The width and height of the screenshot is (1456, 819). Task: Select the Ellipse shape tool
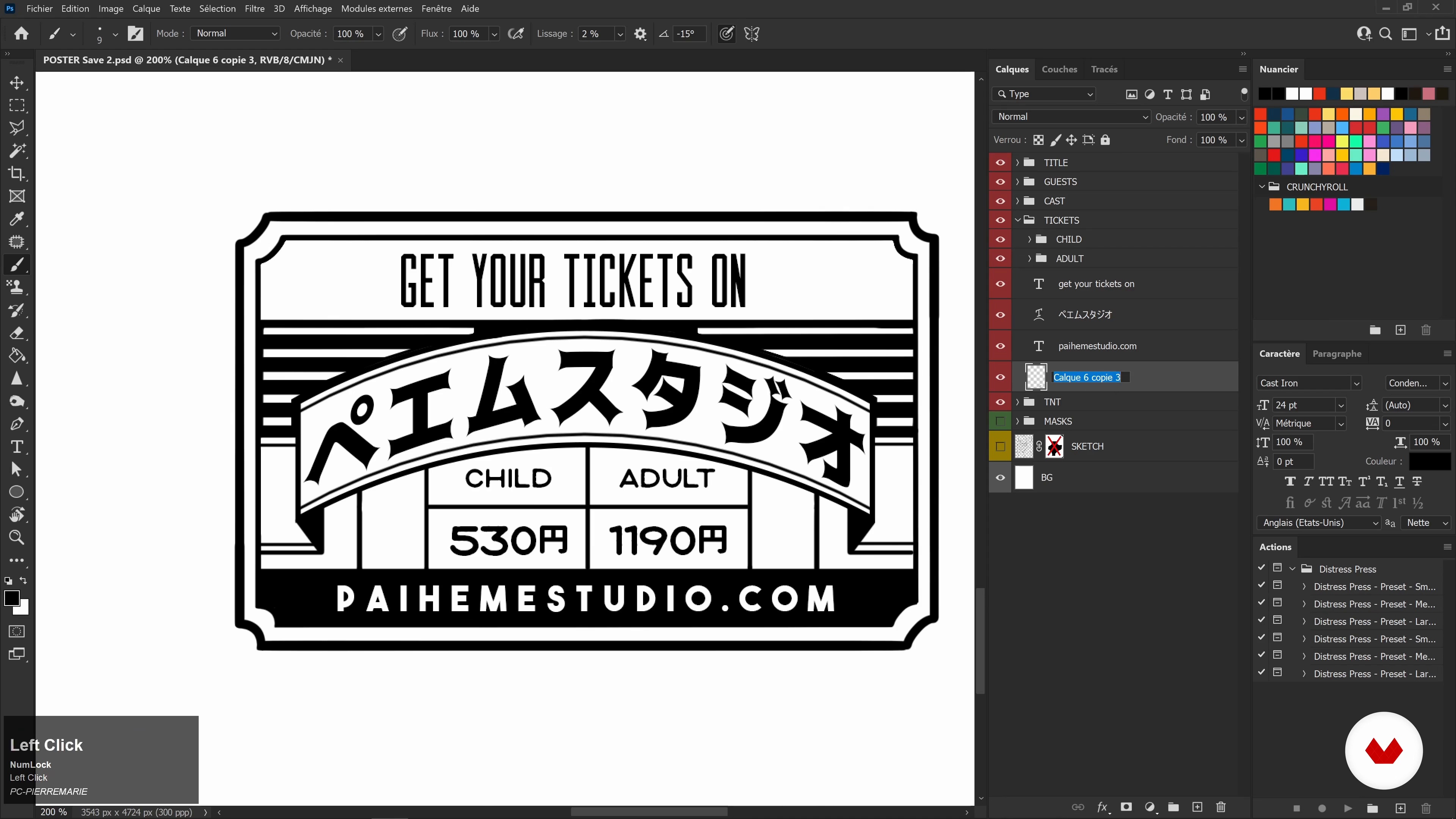coord(17,492)
